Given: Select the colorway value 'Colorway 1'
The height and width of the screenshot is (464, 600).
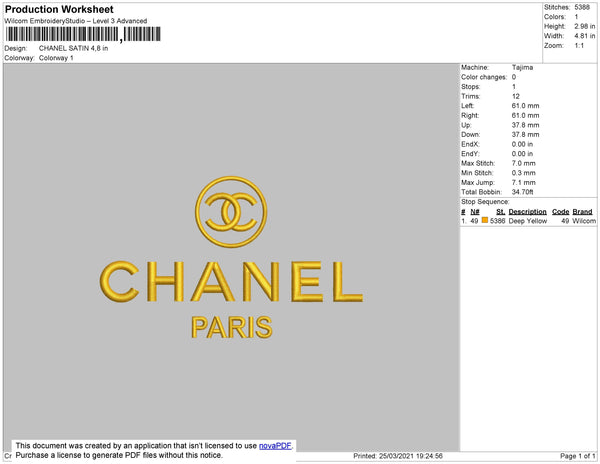Looking at the screenshot, I should click(x=56, y=58).
